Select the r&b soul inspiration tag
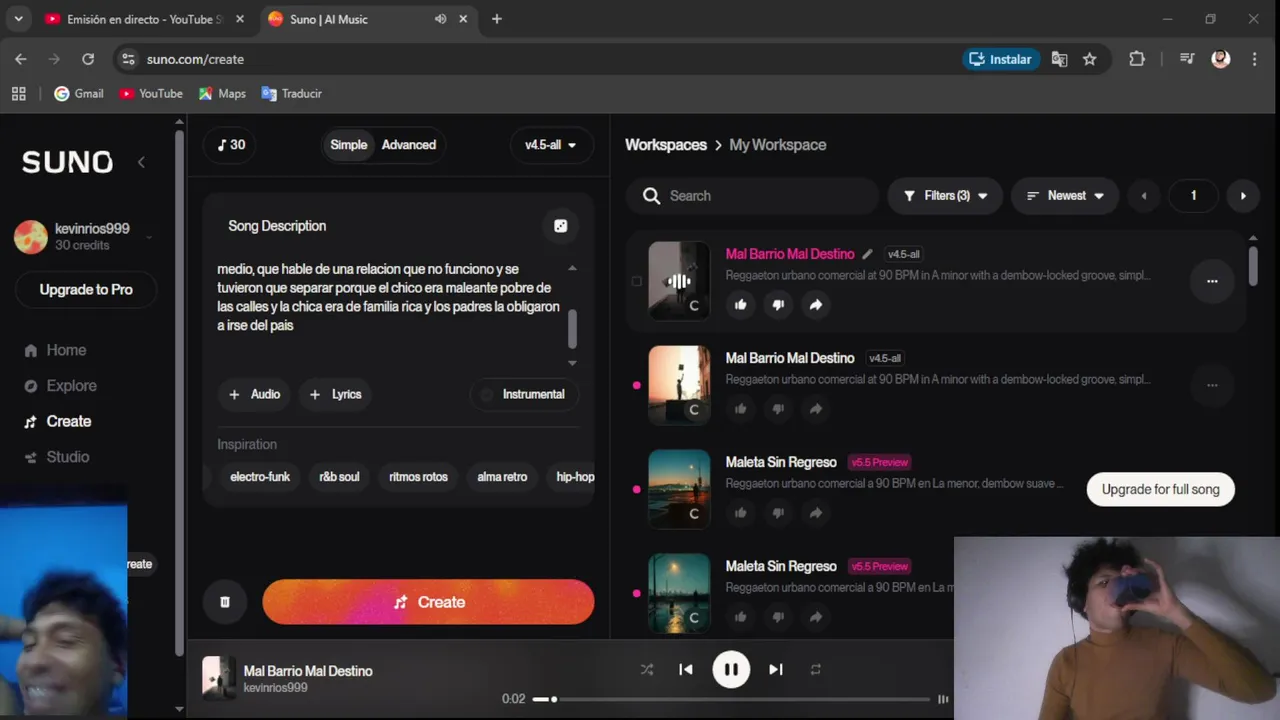The width and height of the screenshot is (1280, 720). [339, 477]
